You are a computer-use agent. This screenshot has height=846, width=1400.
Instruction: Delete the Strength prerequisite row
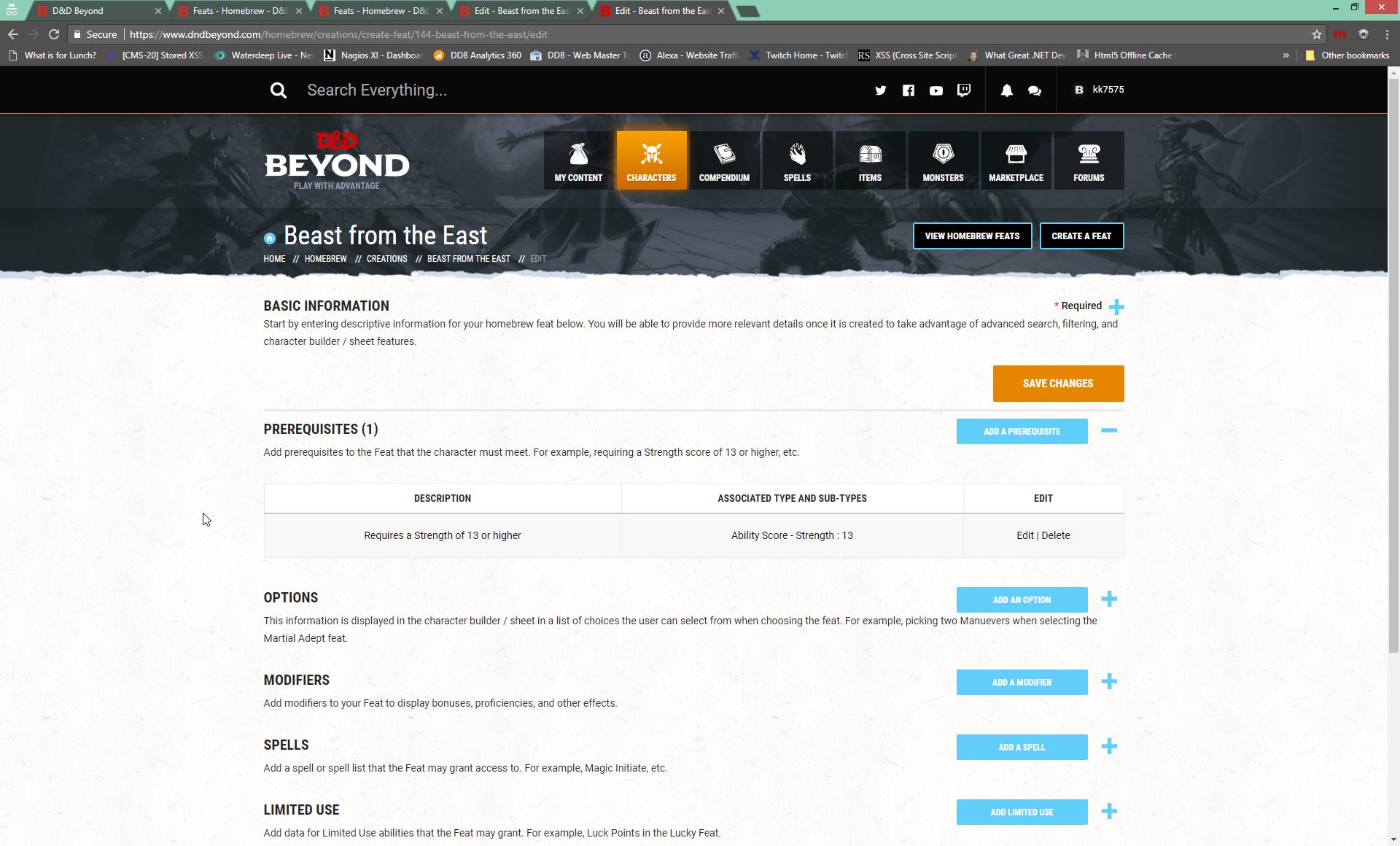[x=1055, y=535]
